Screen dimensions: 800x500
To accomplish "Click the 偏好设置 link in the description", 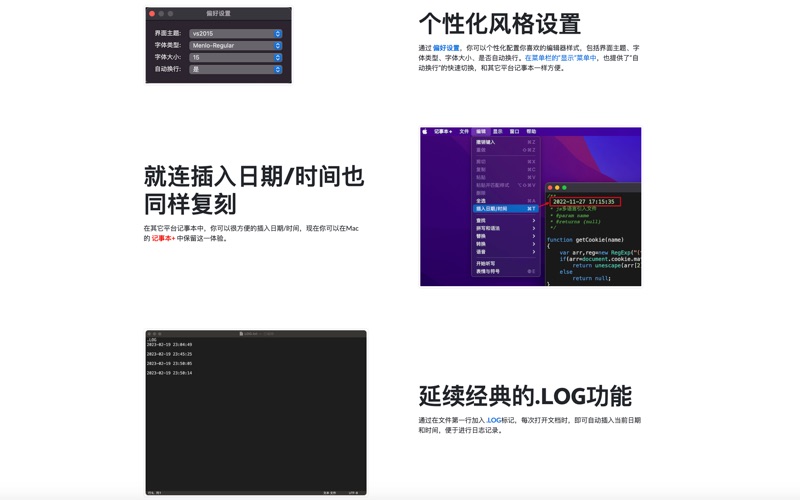I will 446,48.
